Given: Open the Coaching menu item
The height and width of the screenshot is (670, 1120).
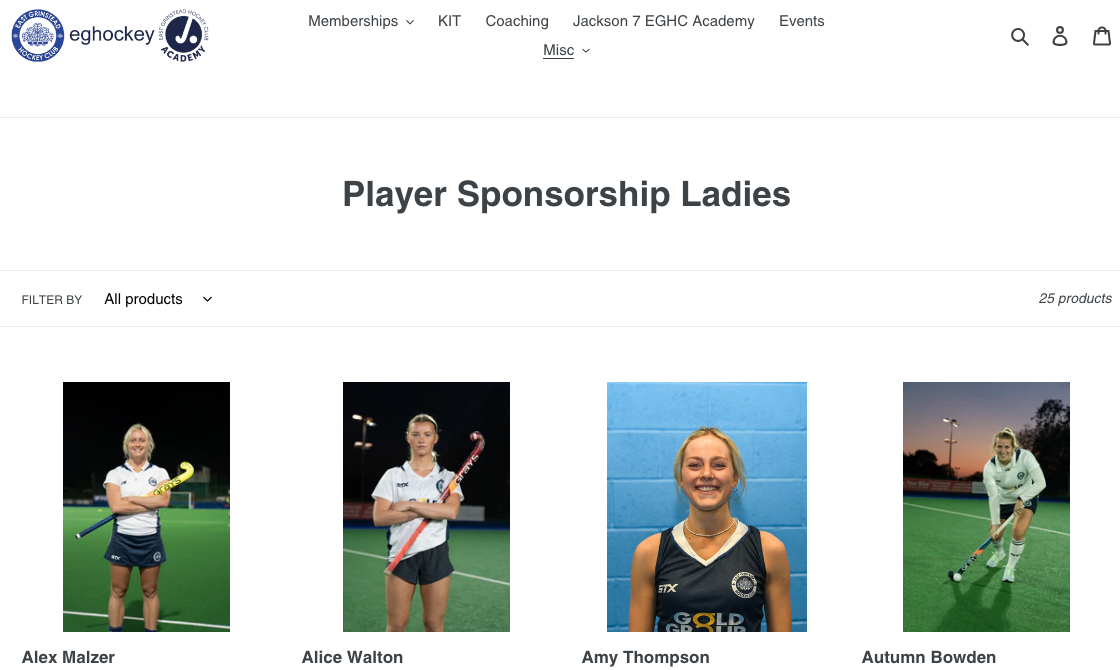Looking at the screenshot, I should [x=517, y=21].
